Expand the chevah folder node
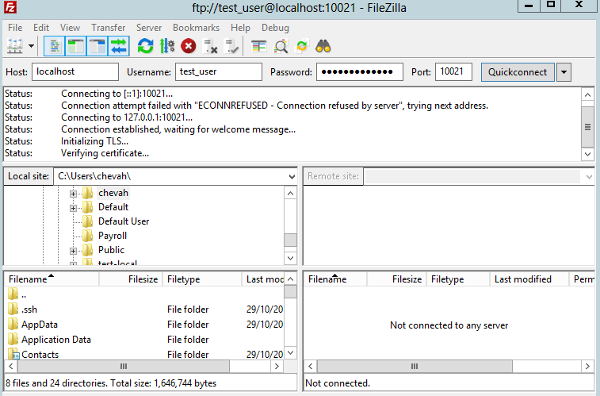The width and height of the screenshot is (600, 396). (x=73, y=194)
